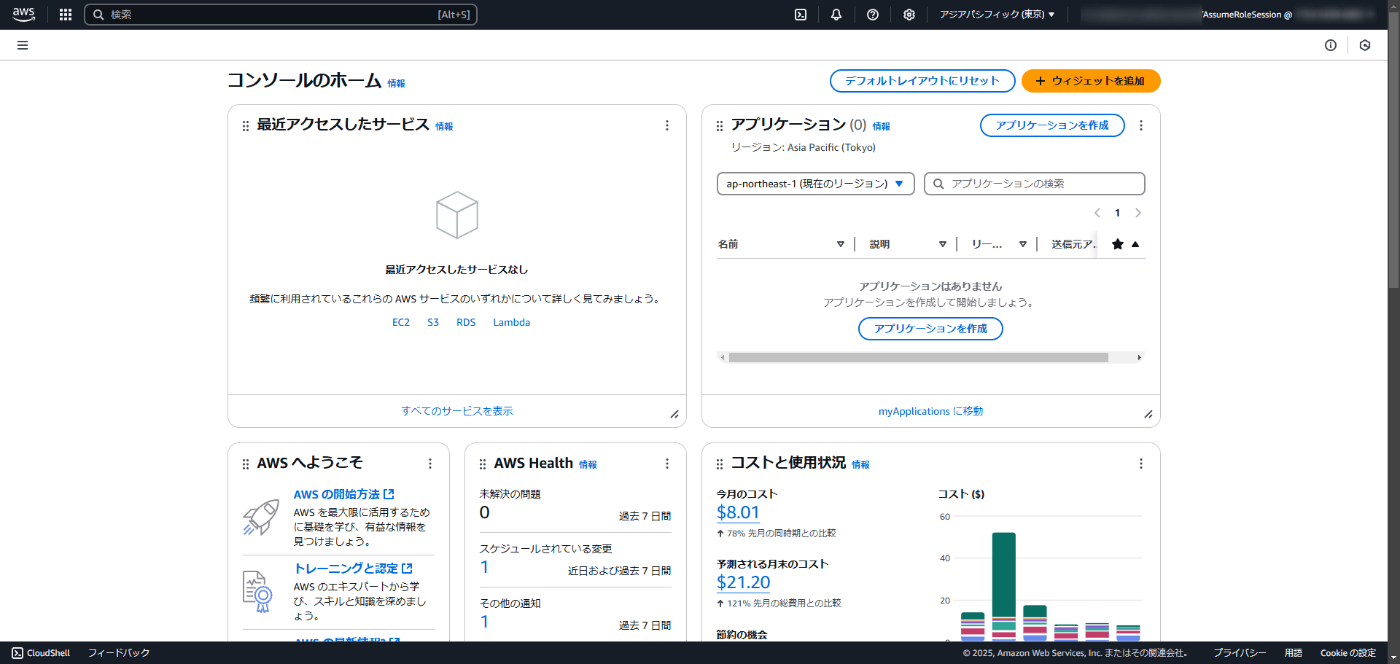Launch CloudShell from top bar icon
This screenshot has width=1400, height=664.
(x=801, y=14)
